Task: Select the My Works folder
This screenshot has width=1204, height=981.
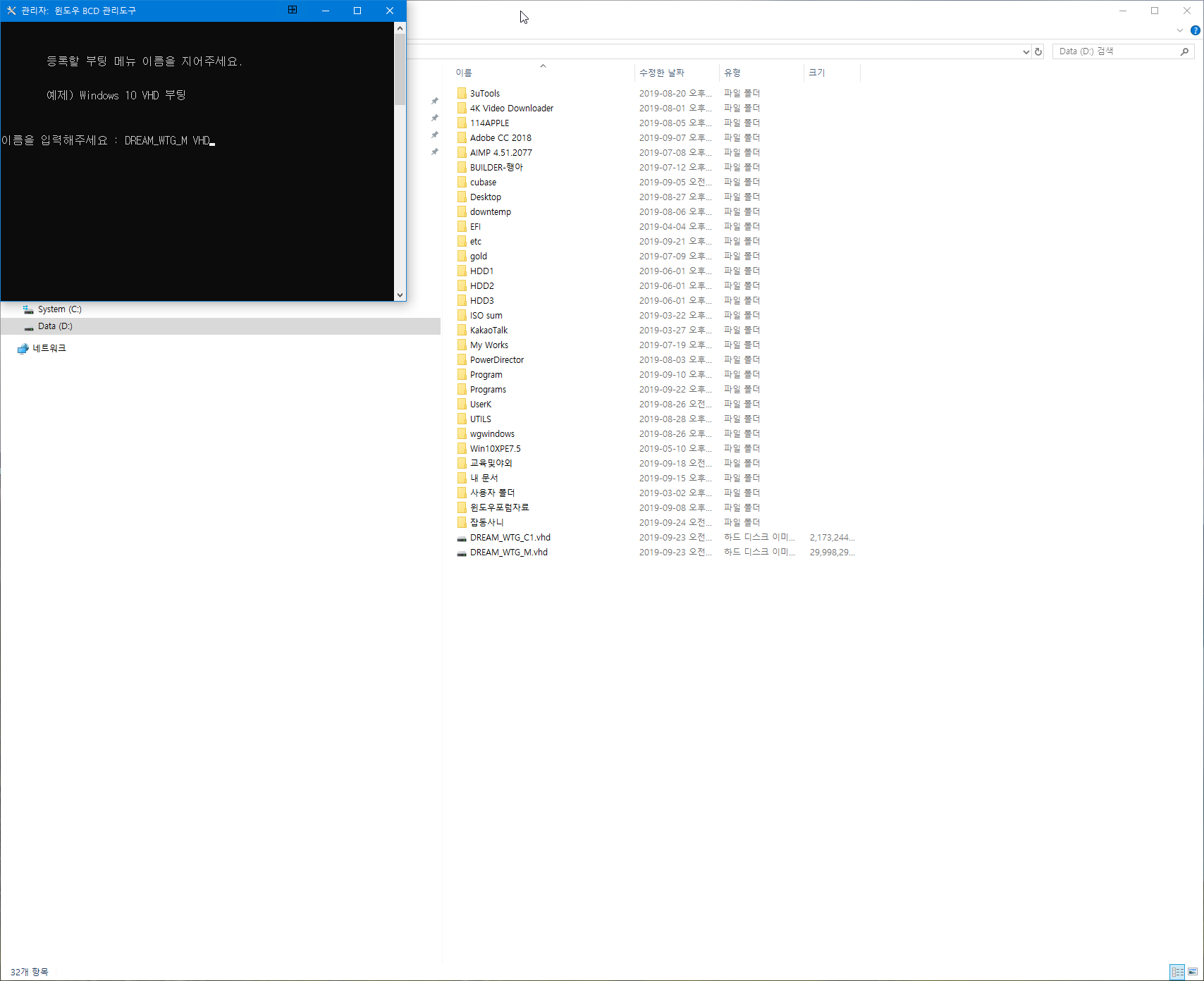Action: (489, 345)
